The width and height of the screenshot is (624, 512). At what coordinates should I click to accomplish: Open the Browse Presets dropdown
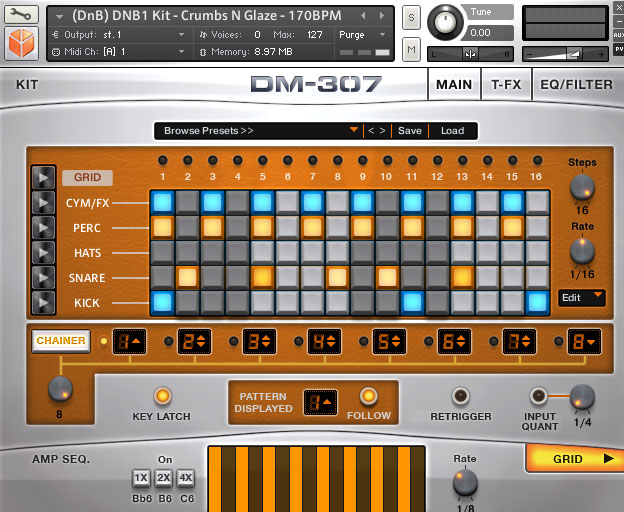(x=258, y=131)
